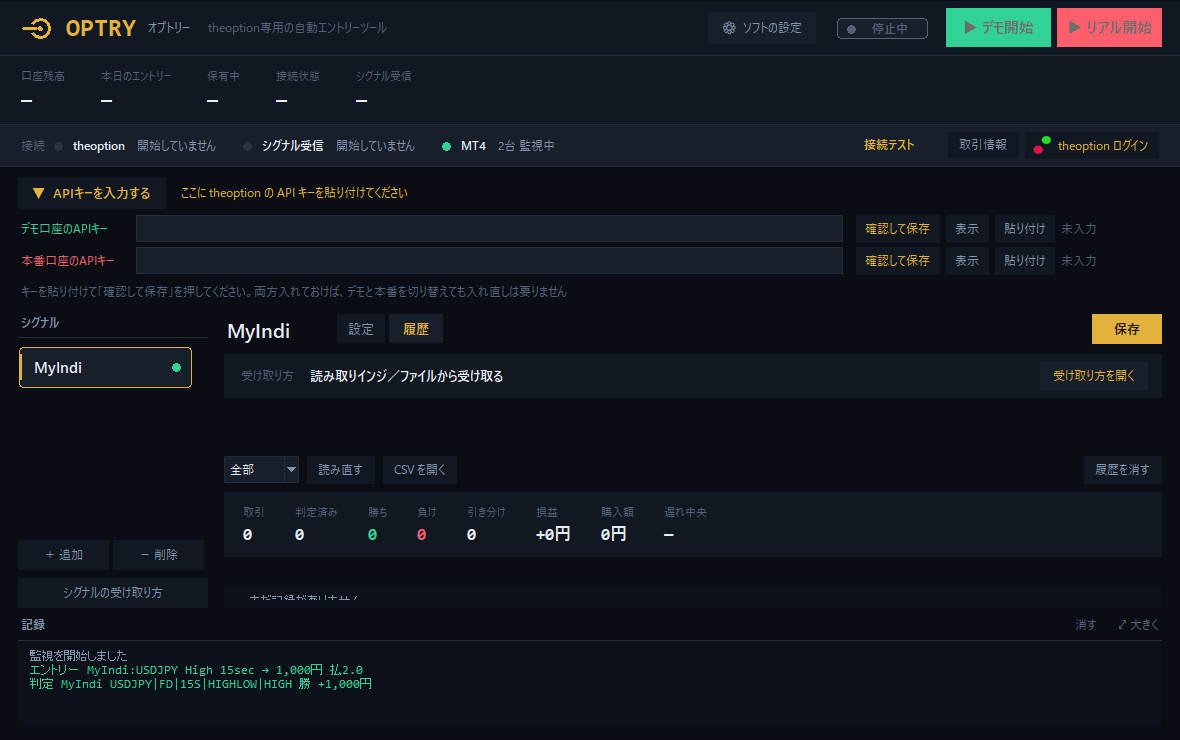This screenshot has height=740, width=1180.
Task: Delete signal with − 削除
Action: point(159,555)
